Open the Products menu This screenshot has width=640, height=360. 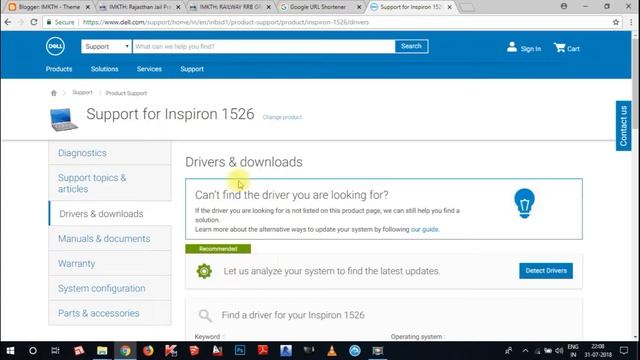(59, 69)
